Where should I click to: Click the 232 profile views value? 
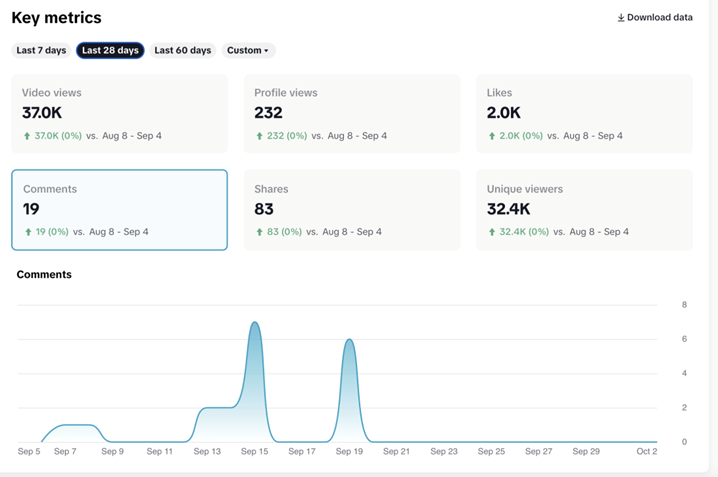(268, 113)
